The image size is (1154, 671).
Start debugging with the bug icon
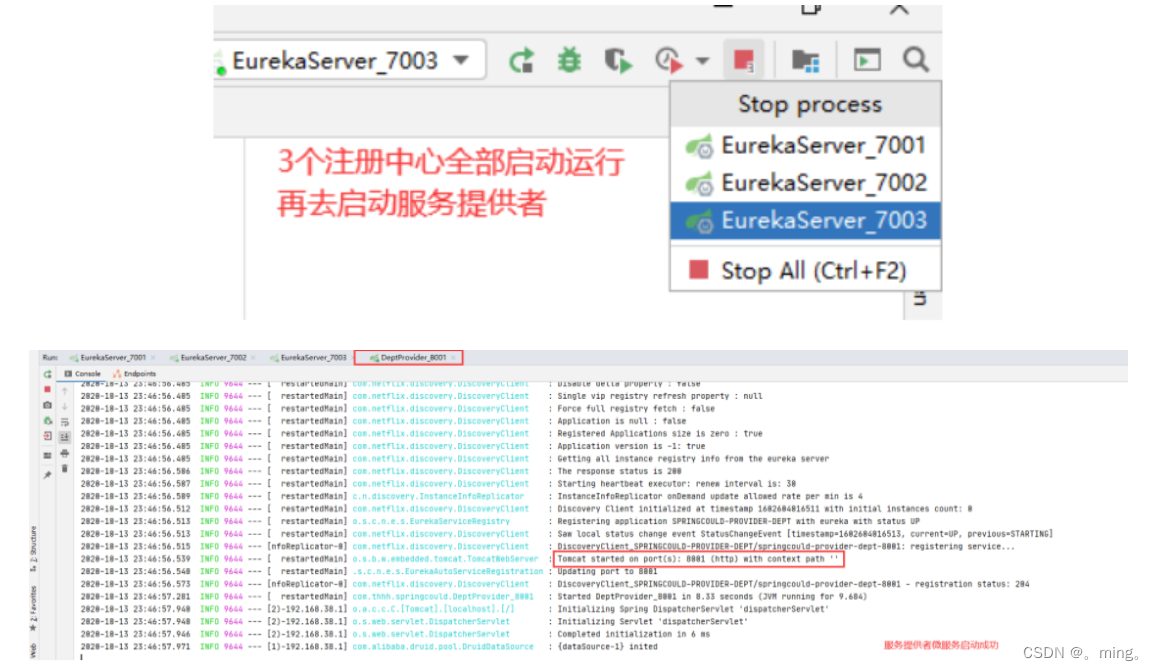569,60
